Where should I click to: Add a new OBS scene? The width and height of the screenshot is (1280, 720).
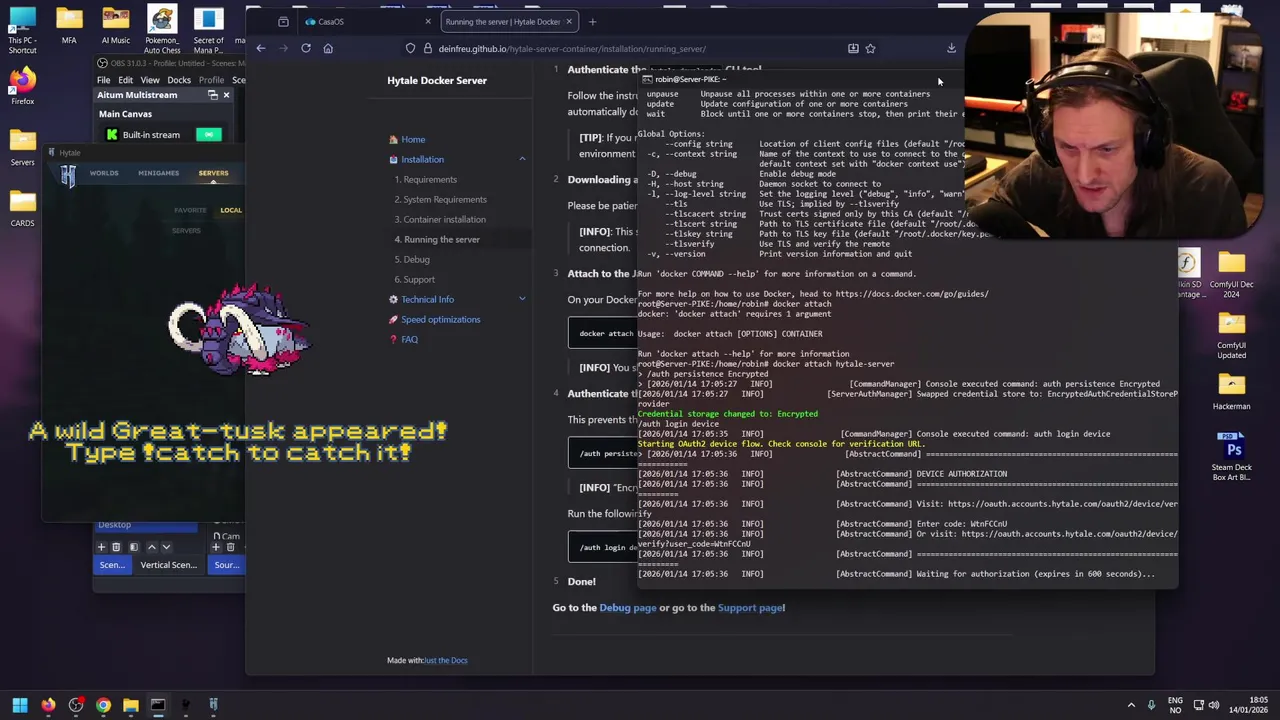coord(101,547)
